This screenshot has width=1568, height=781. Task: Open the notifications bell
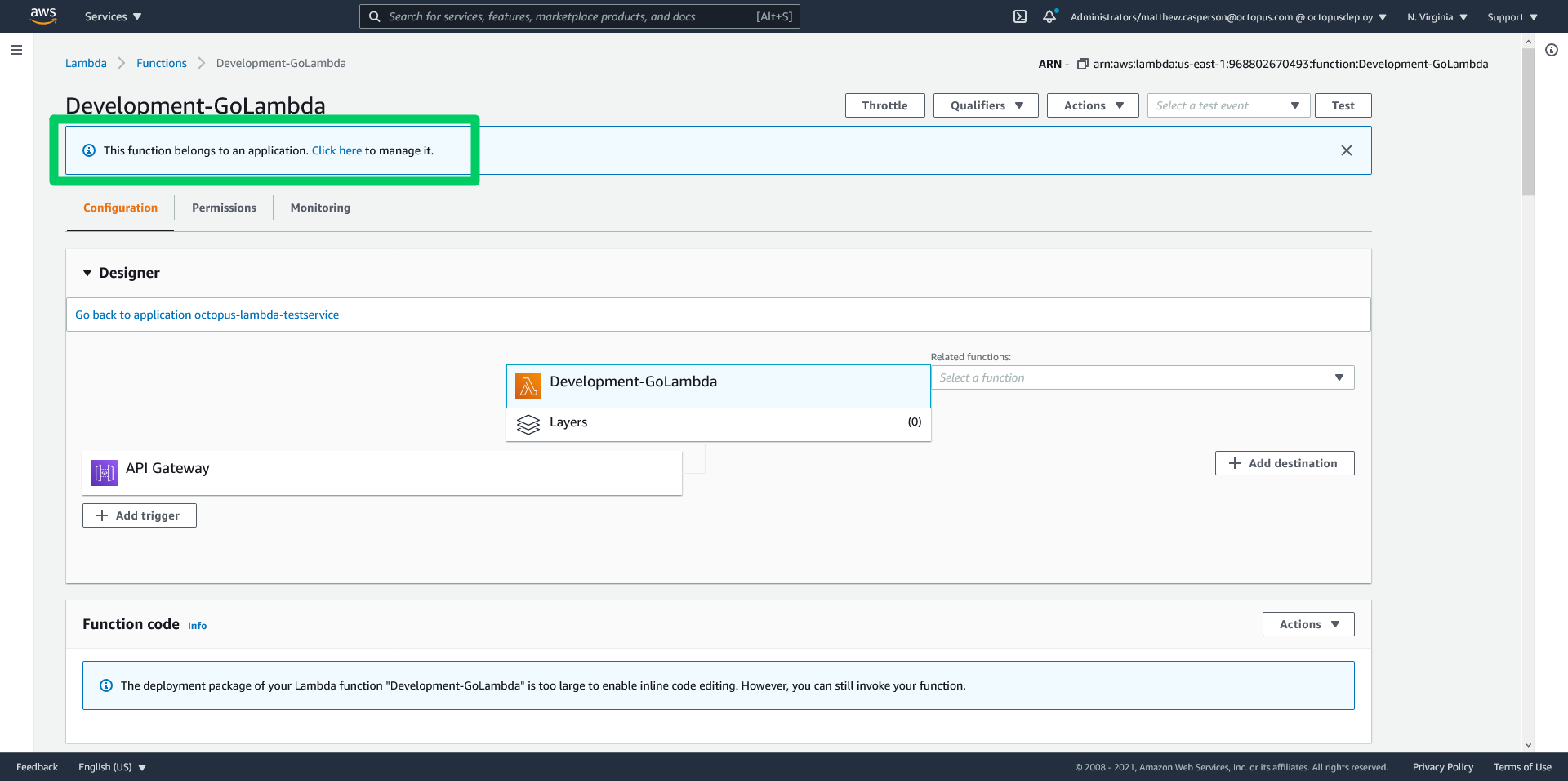[x=1049, y=16]
